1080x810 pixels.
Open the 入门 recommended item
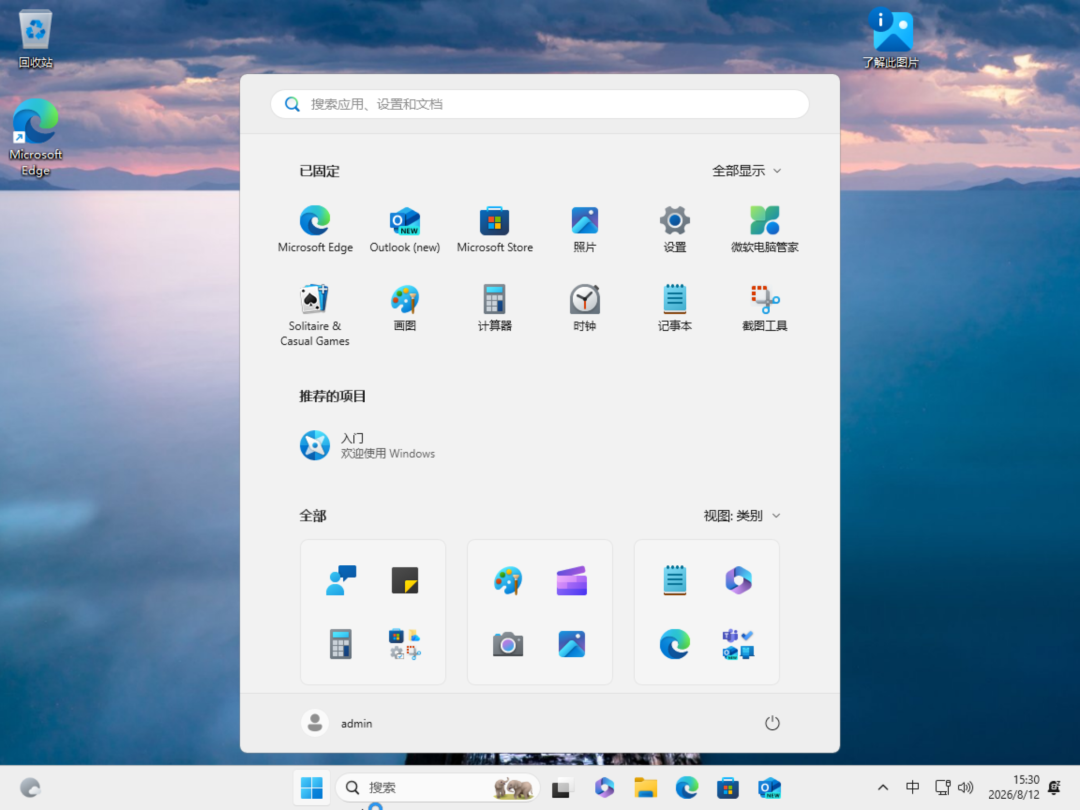pos(368,446)
